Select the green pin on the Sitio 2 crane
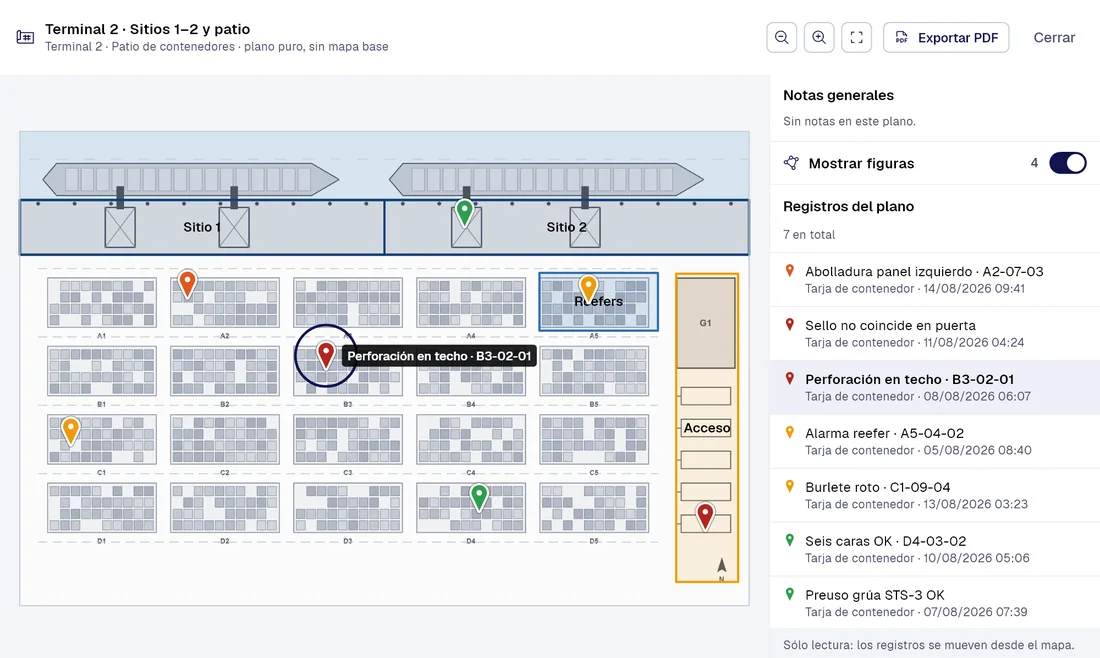Screen dimensions: 1100x658 [x=464, y=213]
